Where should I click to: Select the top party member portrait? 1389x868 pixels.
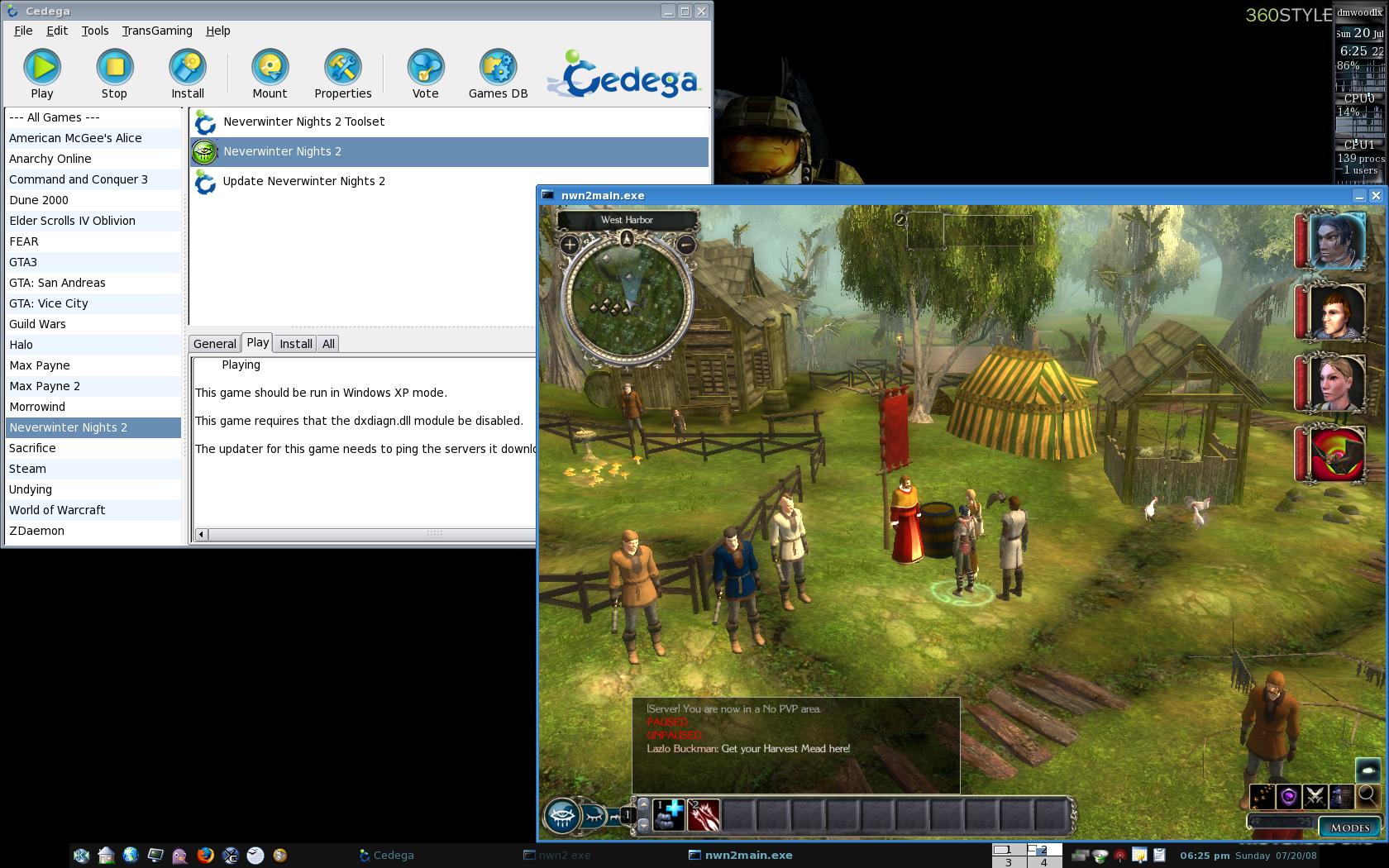click(x=1336, y=241)
